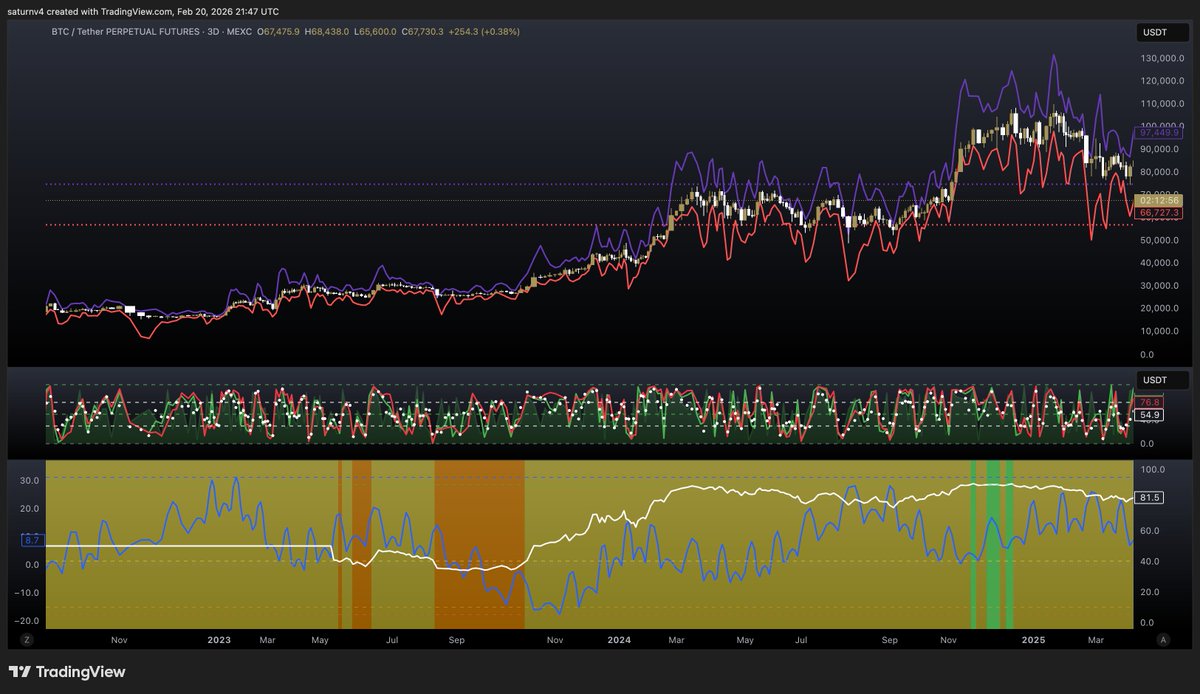Click the 110,000.0 price axis label
This screenshot has width=1200, height=694.
(1161, 104)
